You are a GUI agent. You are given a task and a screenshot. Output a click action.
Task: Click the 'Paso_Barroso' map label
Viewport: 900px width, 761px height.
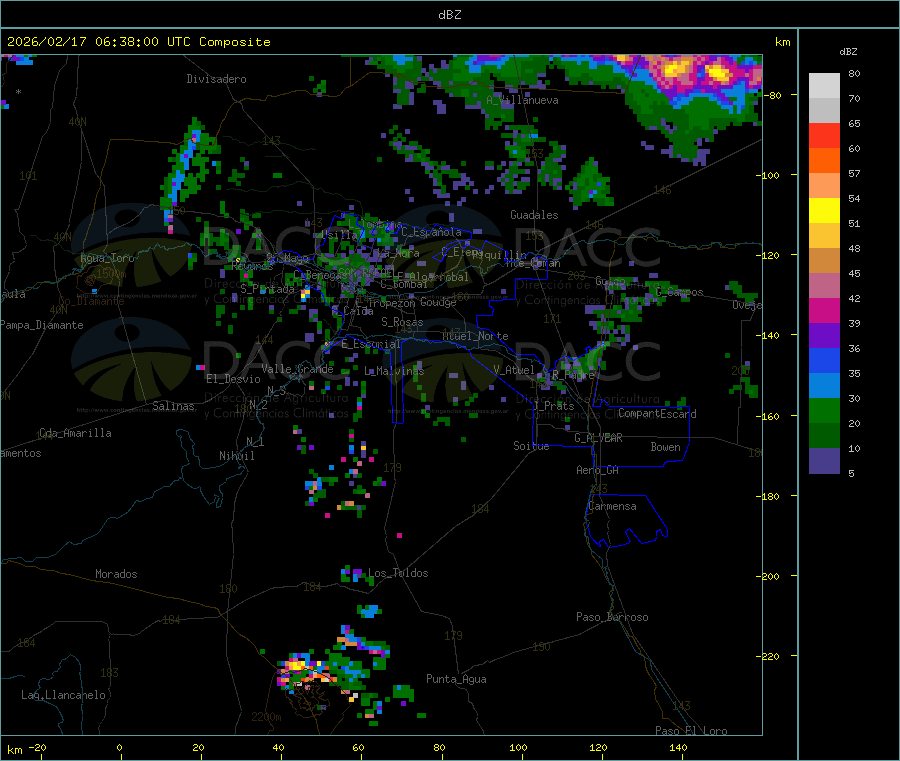coord(612,617)
